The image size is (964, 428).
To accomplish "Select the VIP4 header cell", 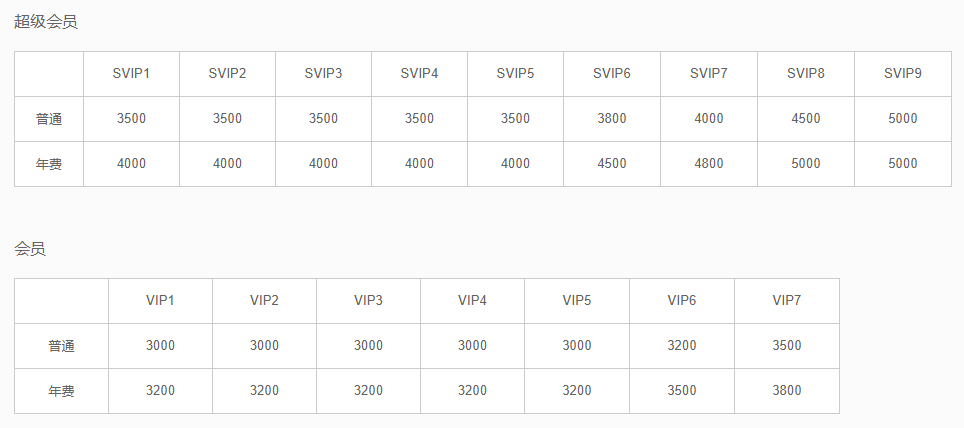I will (x=472, y=301).
